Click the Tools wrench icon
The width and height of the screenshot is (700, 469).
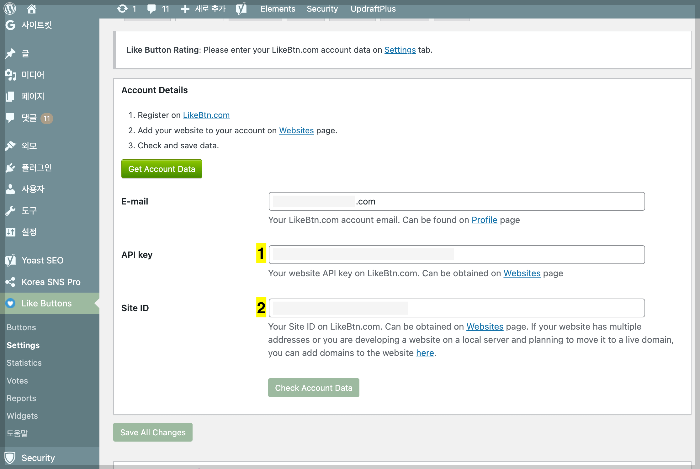pyautogui.click(x=10, y=211)
